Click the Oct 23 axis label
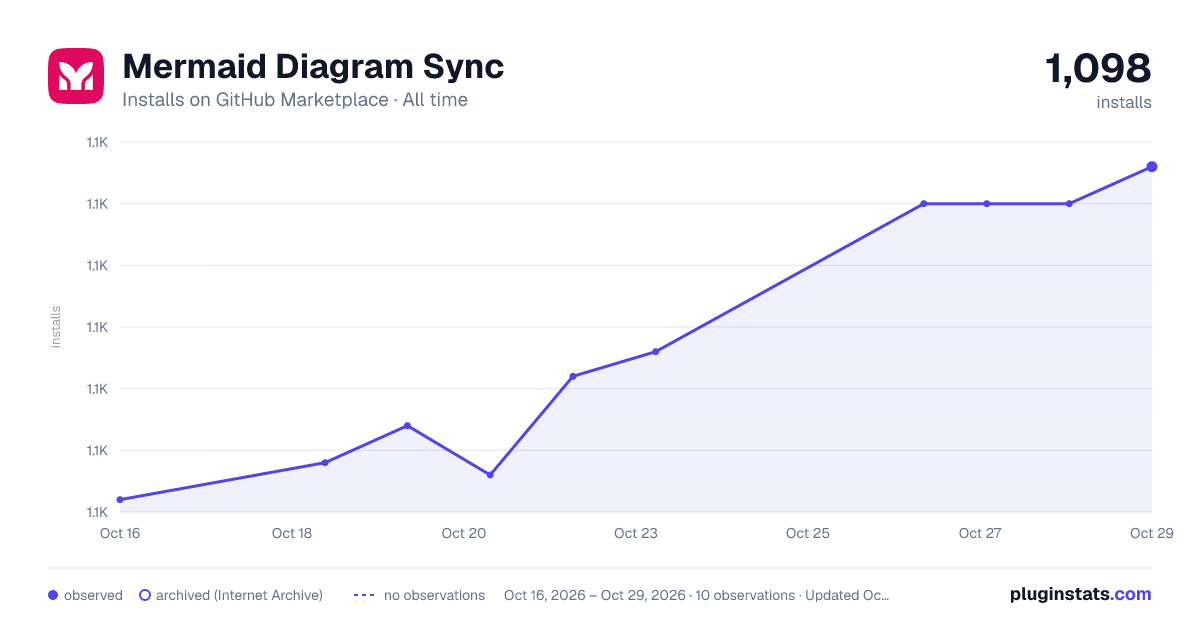 pos(636,533)
